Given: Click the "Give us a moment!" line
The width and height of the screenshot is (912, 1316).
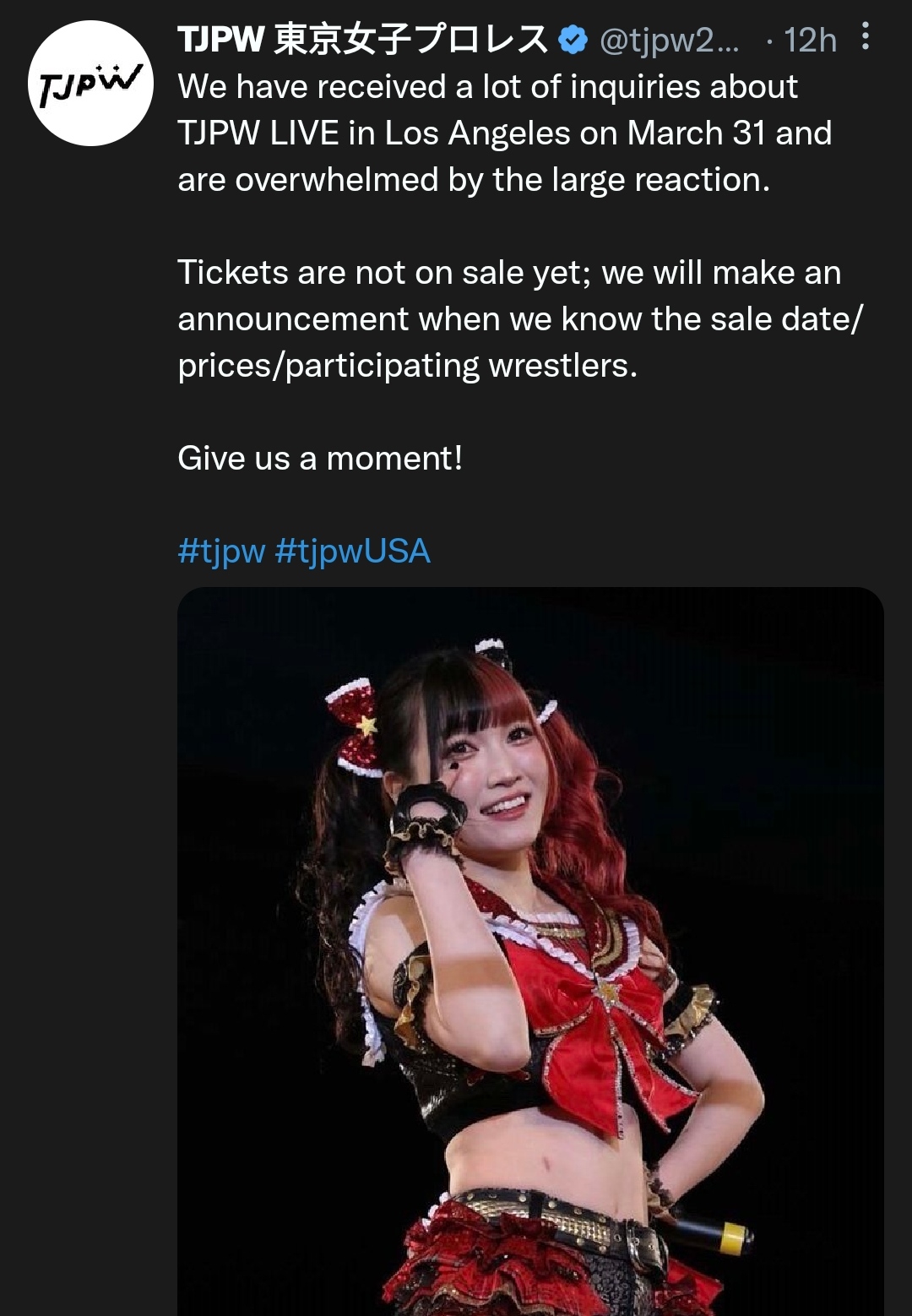Looking at the screenshot, I should [320, 458].
